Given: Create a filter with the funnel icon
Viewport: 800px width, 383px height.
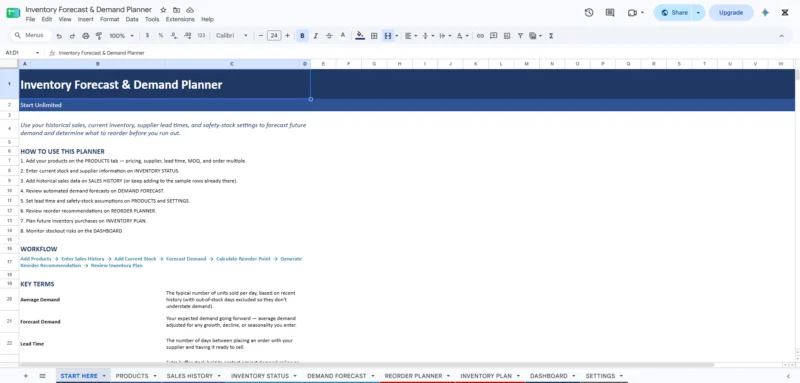Looking at the screenshot, I should 520,36.
